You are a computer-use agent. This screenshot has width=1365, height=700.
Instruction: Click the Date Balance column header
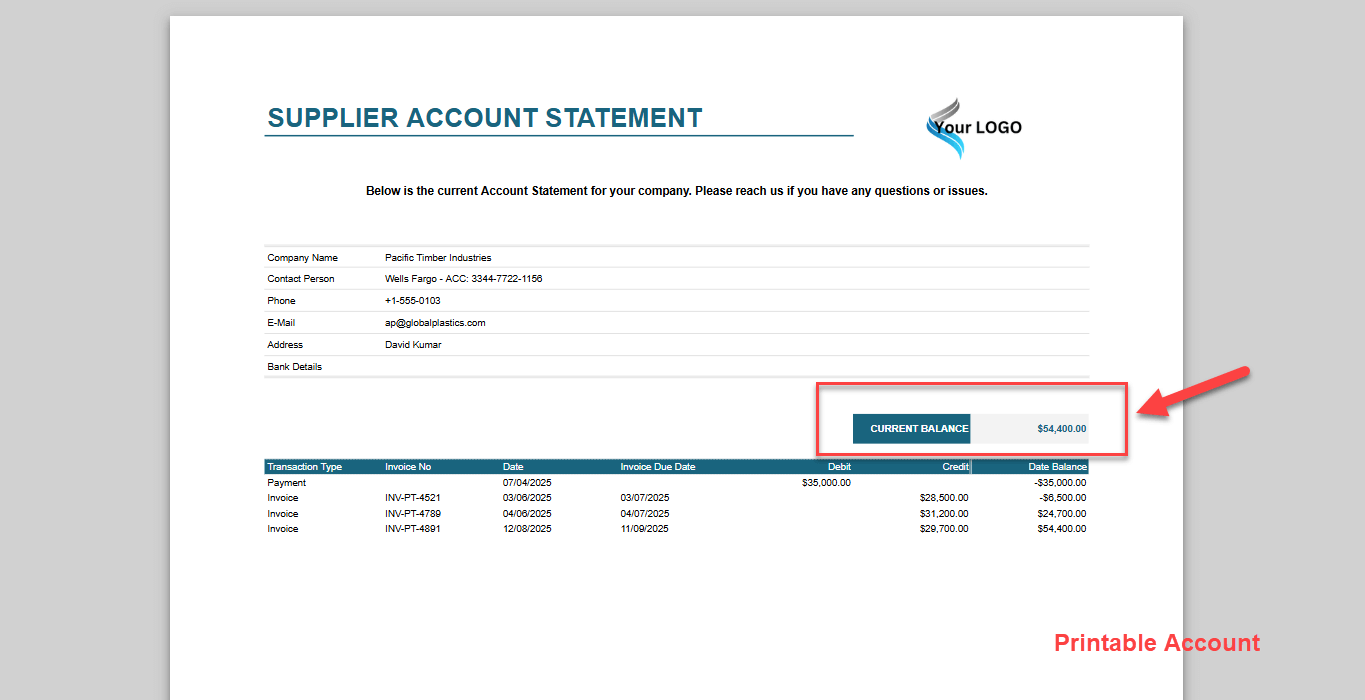click(x=1057, y=467)
